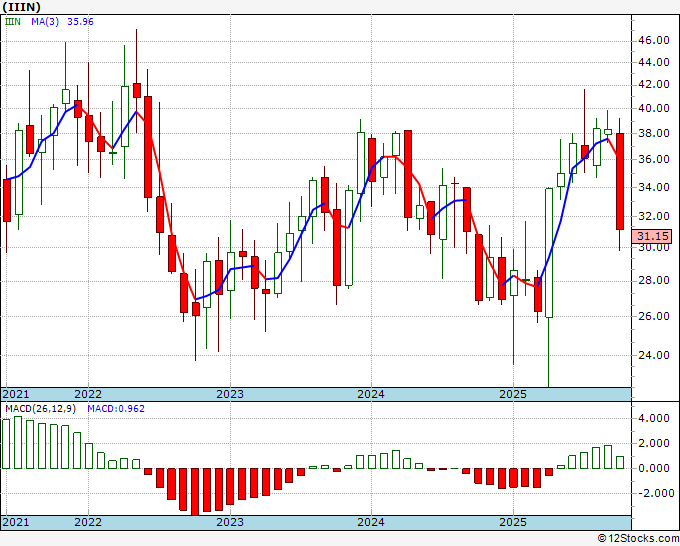Click the tall green candlestick after 2025's low
Viewport: 680px width, 546px height.
[549, 253]
